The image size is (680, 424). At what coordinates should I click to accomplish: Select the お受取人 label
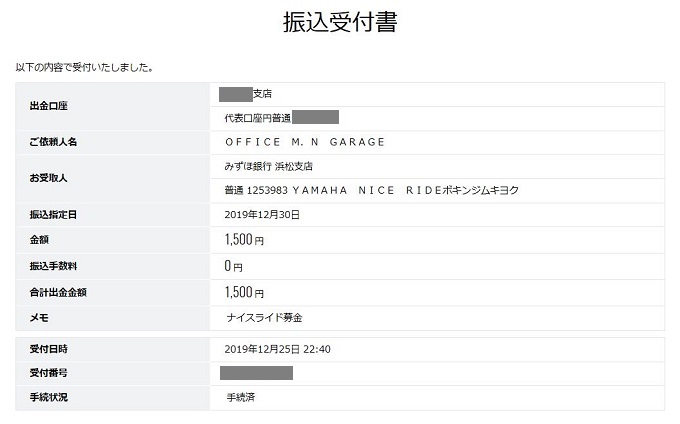click(49, 178)
